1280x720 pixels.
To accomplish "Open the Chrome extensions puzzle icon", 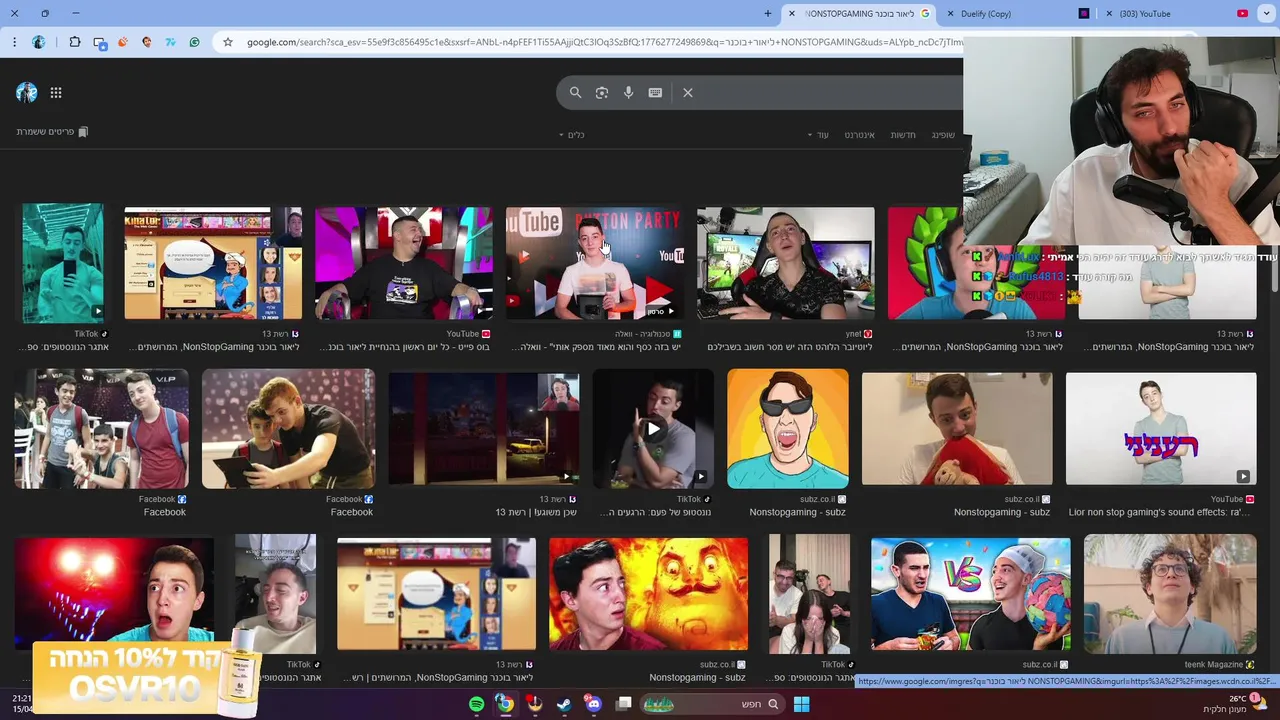I will coord(75,42).
